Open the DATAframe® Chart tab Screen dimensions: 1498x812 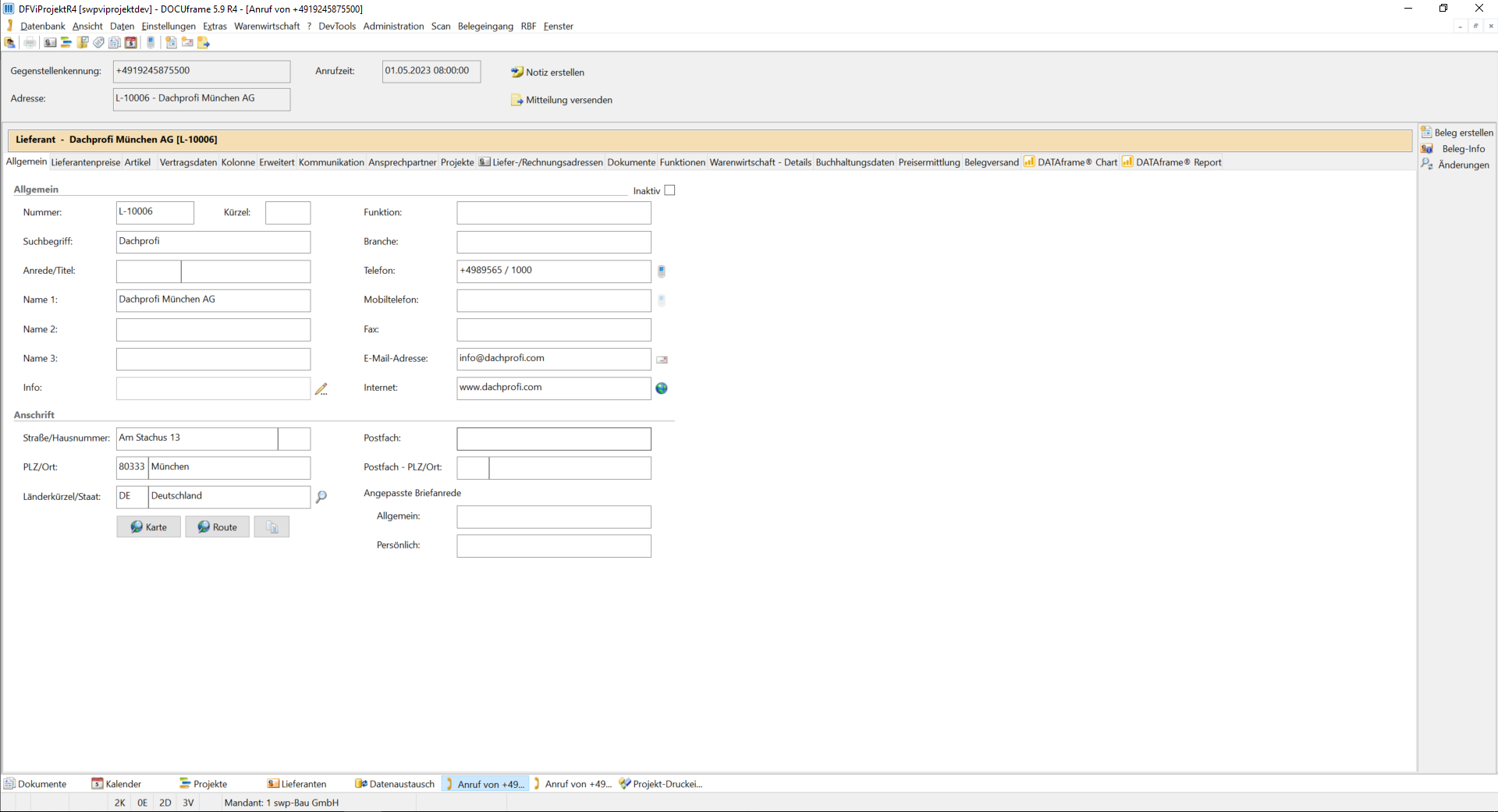[1070, 162]
